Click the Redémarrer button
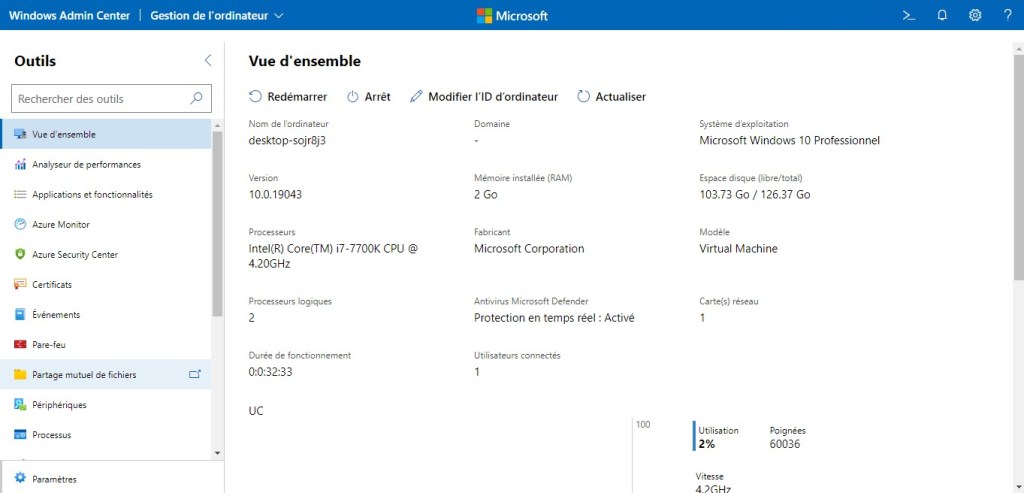 [x=288, y=97]
